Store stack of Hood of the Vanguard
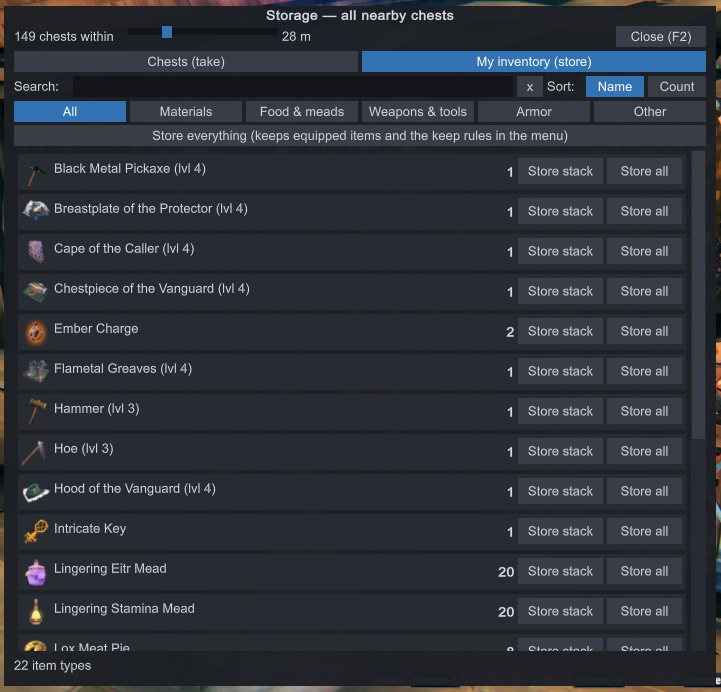The image size is (721, 692). point(560,492)
